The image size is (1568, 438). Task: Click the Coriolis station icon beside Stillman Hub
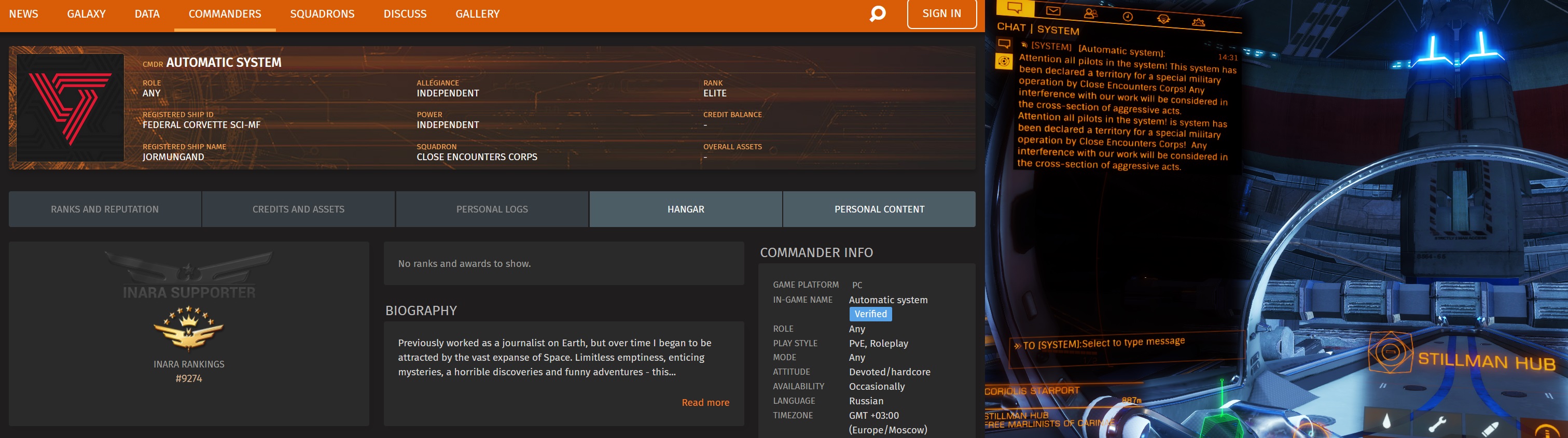[1390, 351]
